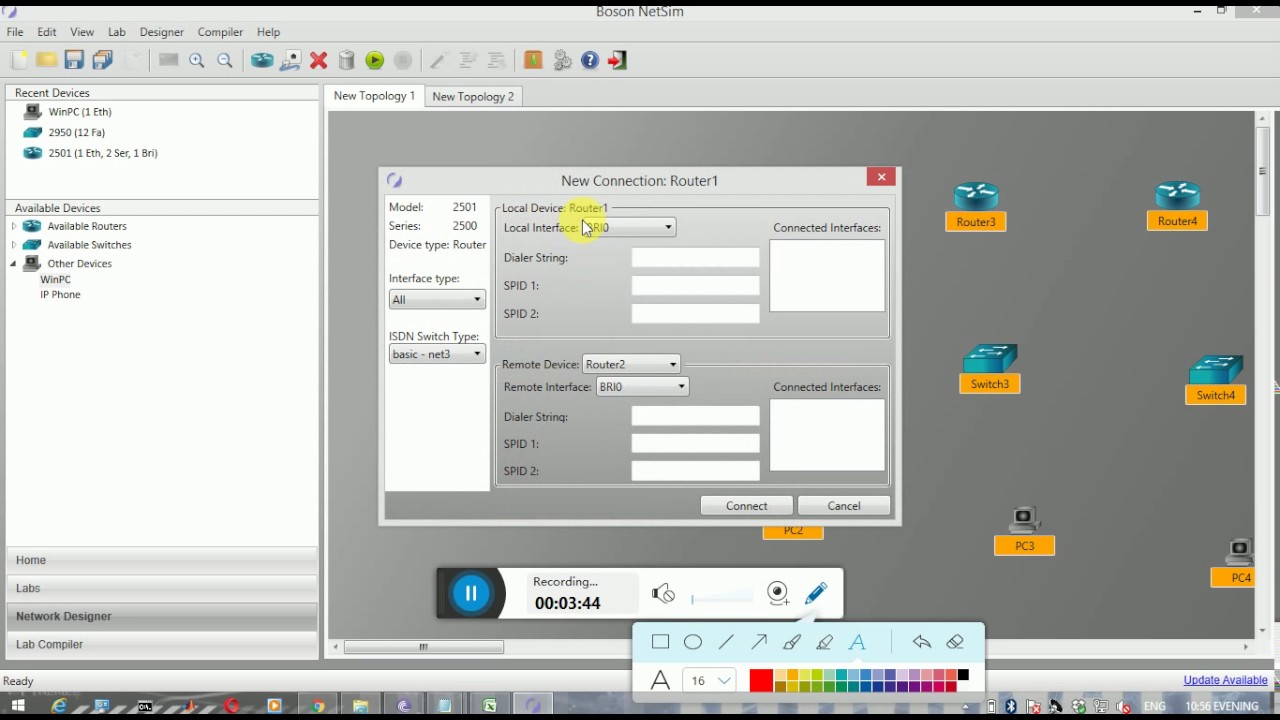Toggle the webcam icon in recorder
The width and height of the screenshot is (1280, 720).
pyautogui.click(x=778, y=593)
